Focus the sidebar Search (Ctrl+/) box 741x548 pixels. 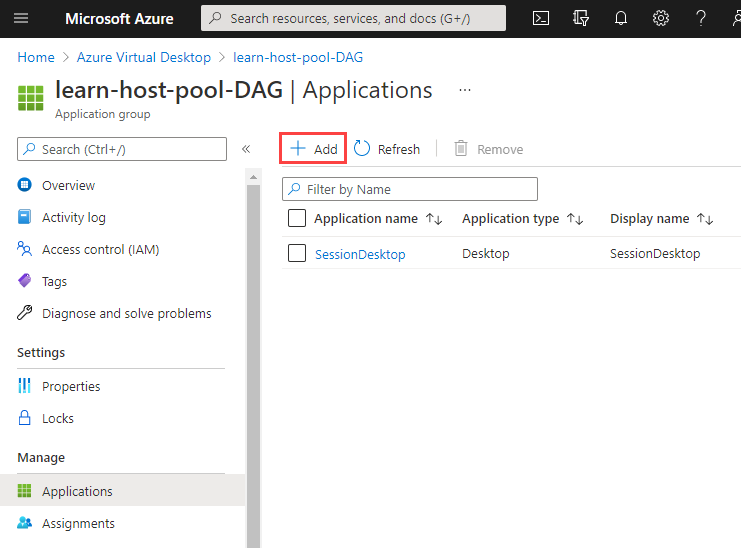coord(122,149)
